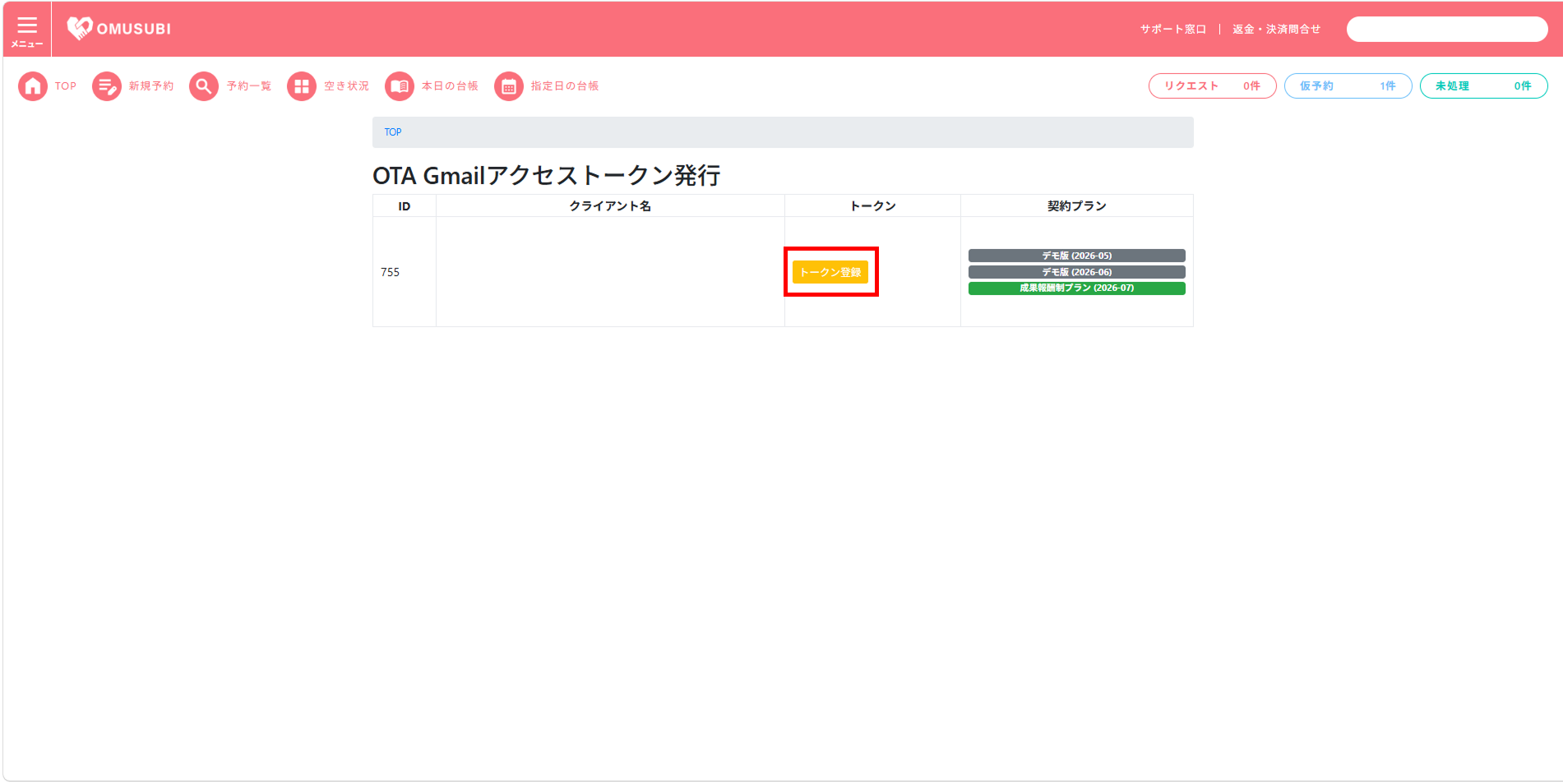Open 本日の台帳 label
Screen dimensions: 1563x784
pyautogui.click(x=450, y=86)
